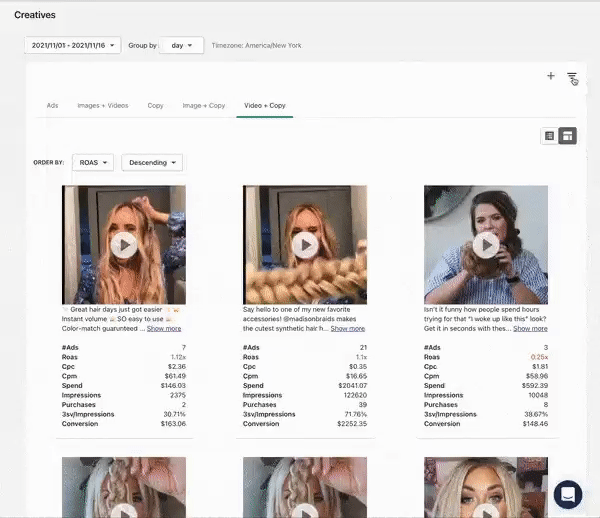Open the filter list icon
This screenshot has width=600, height=518.
pos(571,77)
